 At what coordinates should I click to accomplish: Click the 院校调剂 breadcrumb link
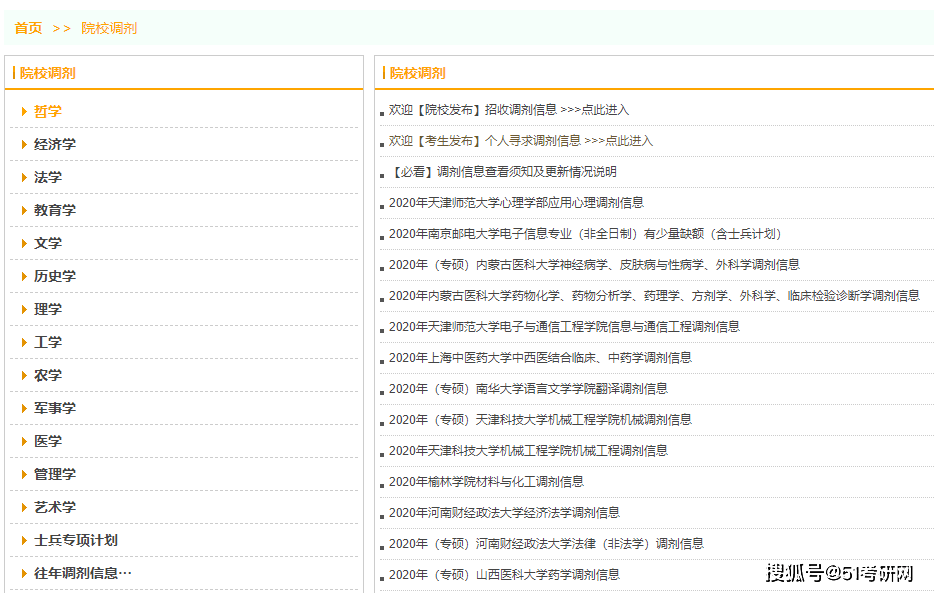coord(109,28)
